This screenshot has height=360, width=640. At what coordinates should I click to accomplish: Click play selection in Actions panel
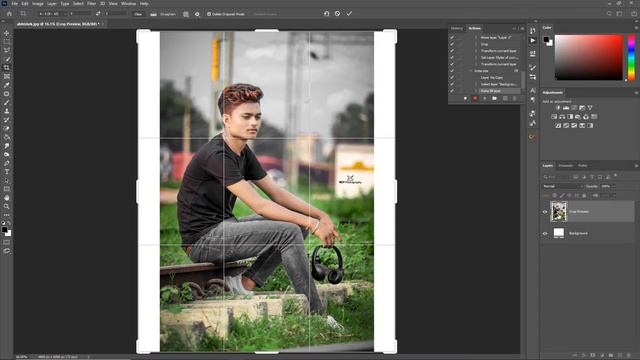click(x=484, y=98)
